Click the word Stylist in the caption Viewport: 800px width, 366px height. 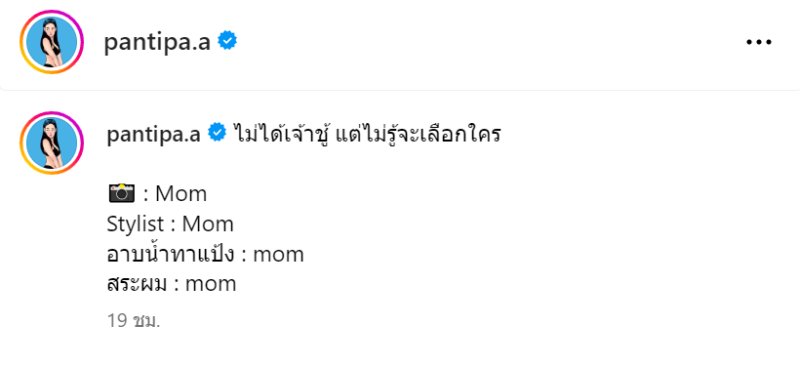click(x=135, y=225)
